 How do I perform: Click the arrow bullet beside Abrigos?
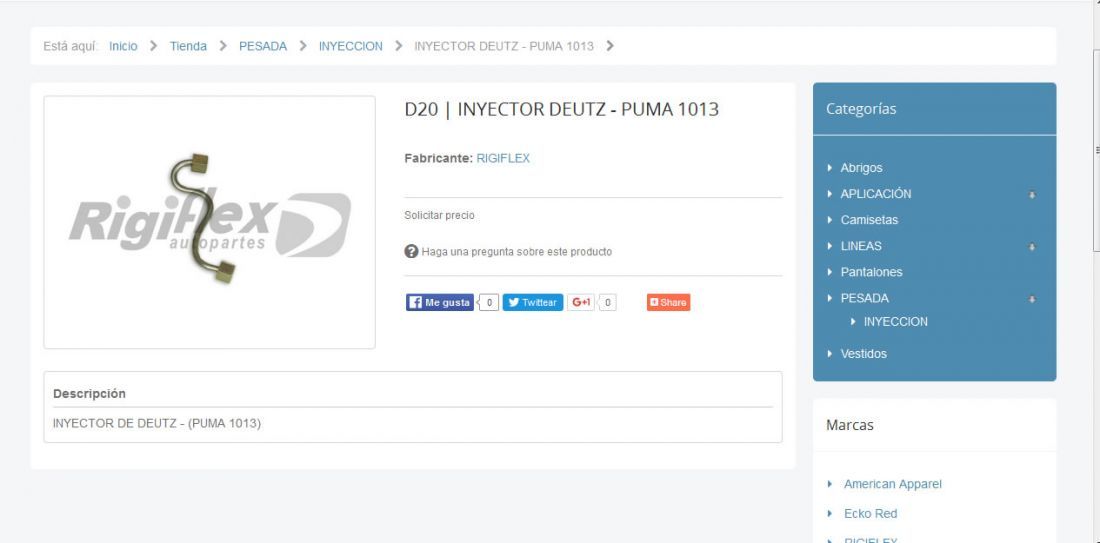[830, 168]
